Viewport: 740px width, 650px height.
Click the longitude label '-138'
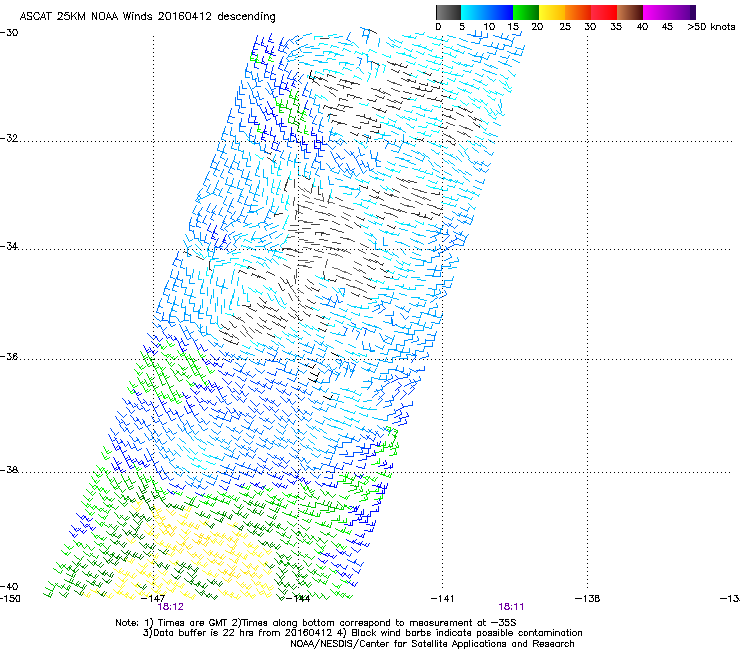588,599
